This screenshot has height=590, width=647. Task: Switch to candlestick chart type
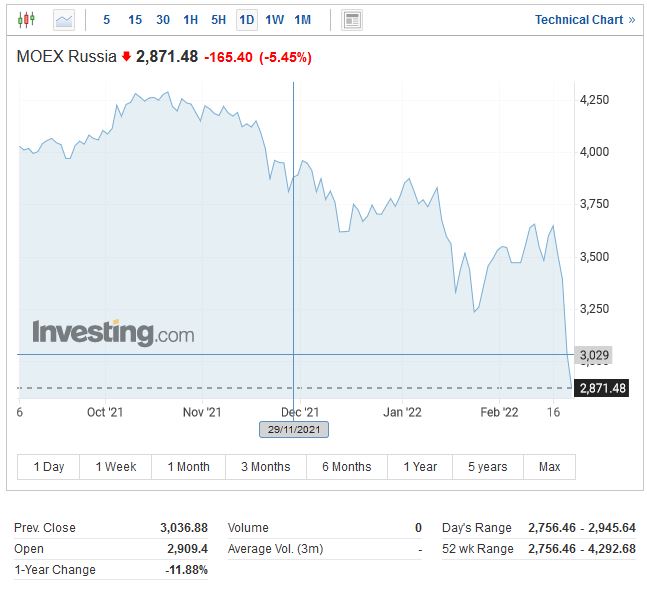point(26,19)
